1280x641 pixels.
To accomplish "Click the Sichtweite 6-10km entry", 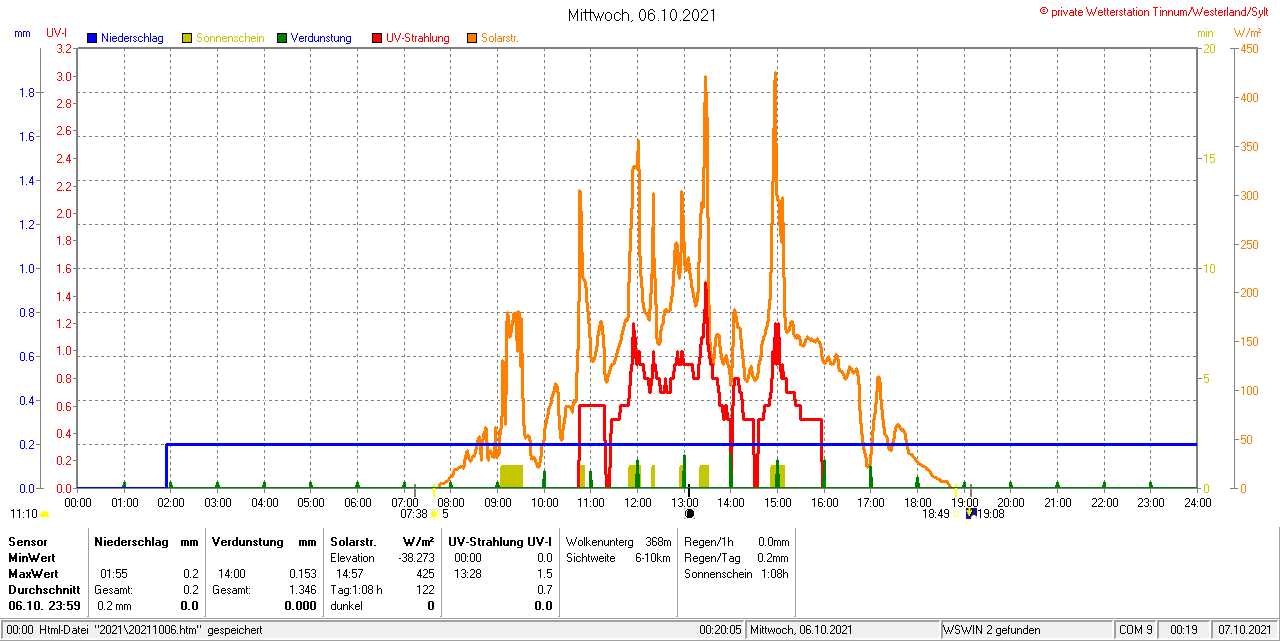I will (618, 557).
